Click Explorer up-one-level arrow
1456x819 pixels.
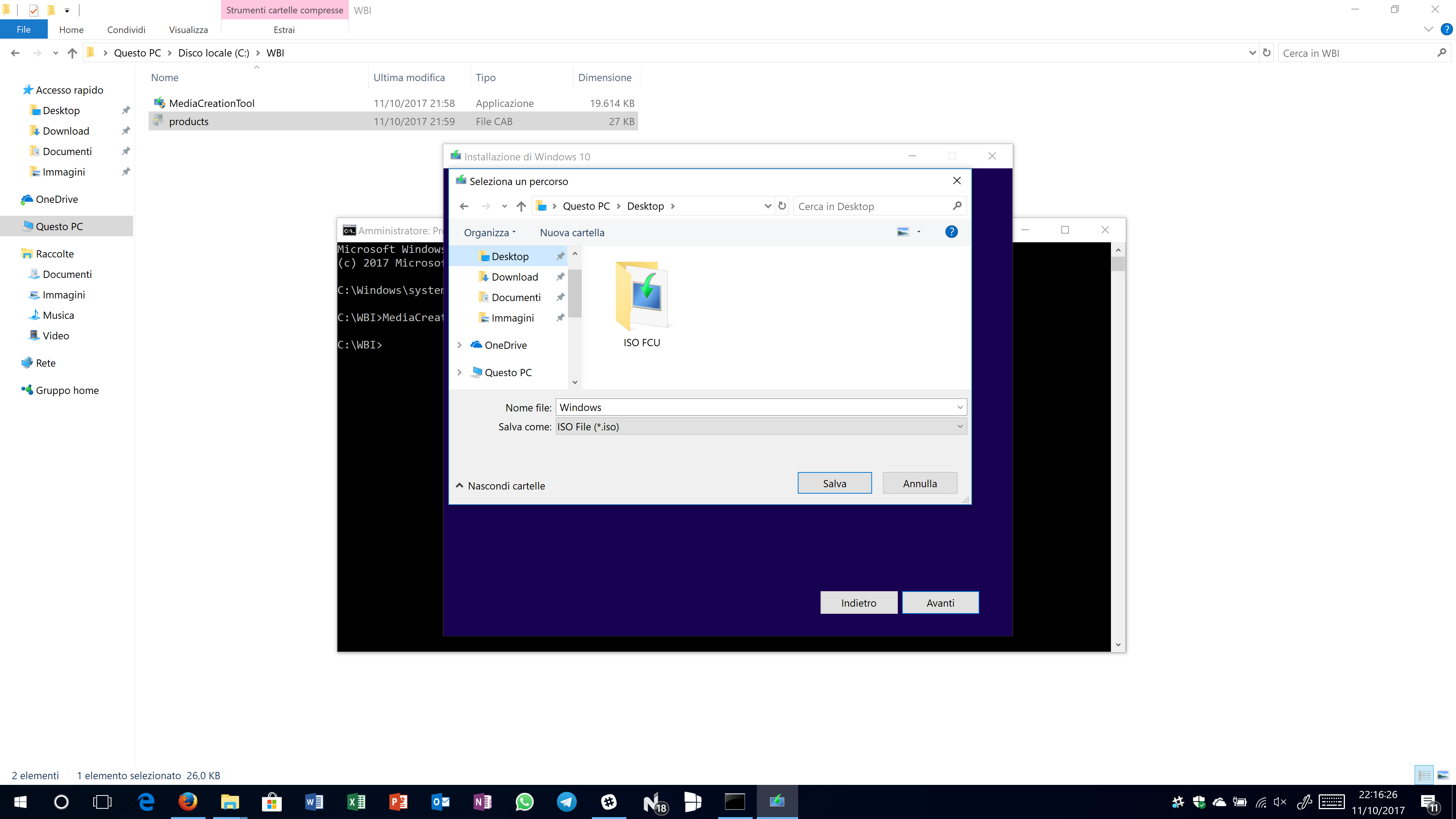(72, 53)
